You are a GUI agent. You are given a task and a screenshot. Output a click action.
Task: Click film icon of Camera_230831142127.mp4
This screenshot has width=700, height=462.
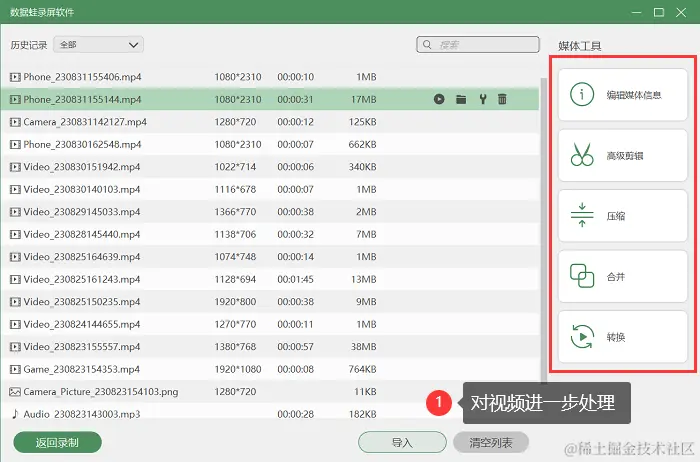click(15, 122)
